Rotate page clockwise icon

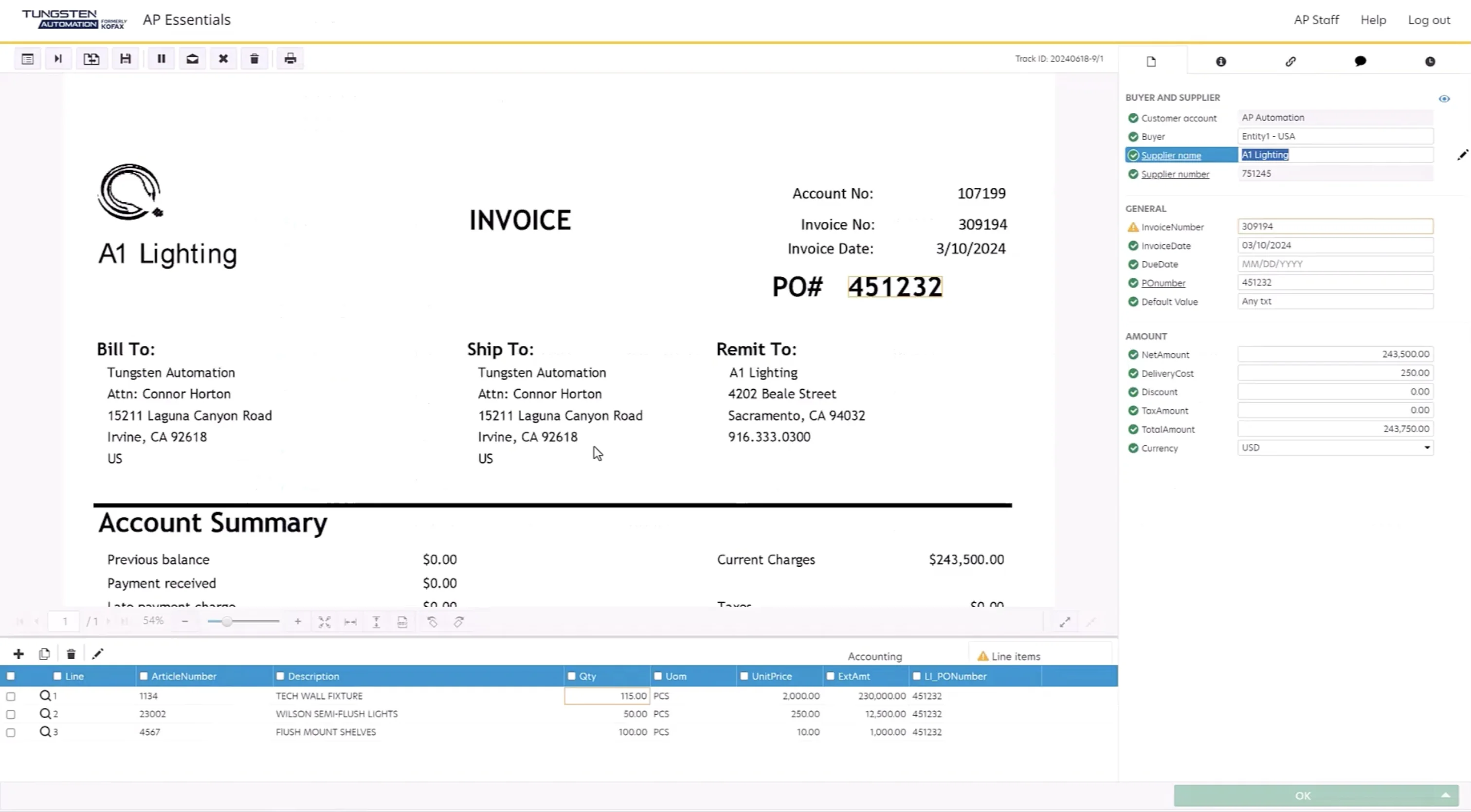pyautogui.click(x=458, y=622)
